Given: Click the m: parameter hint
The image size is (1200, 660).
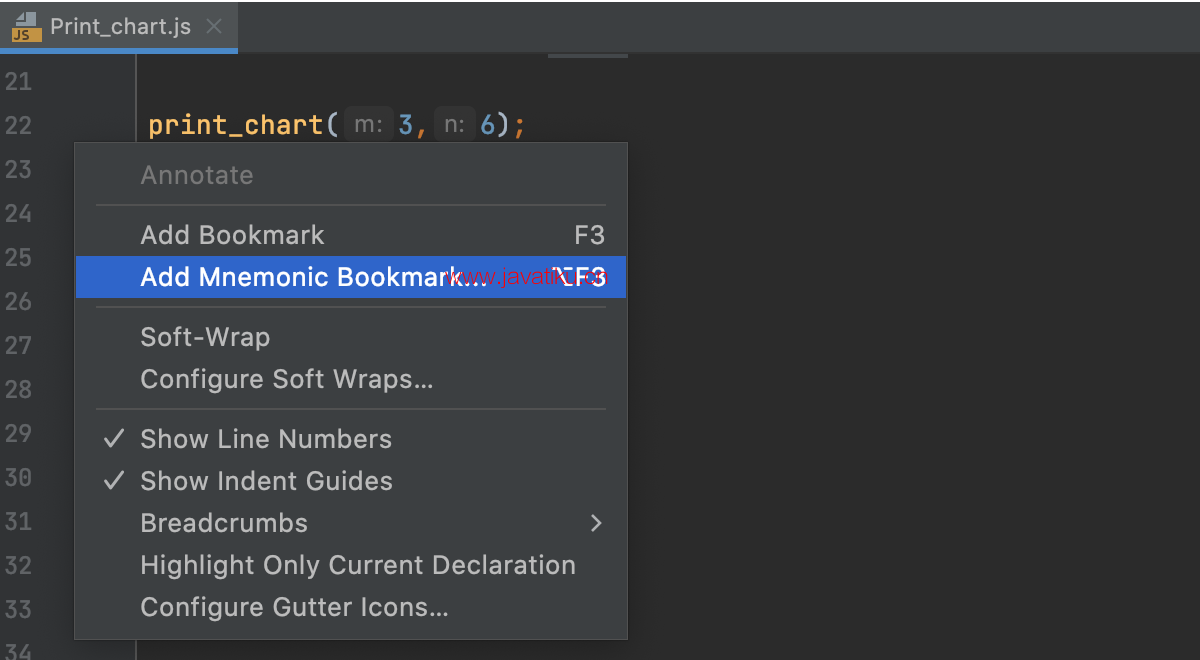Looking at the screenshot, I should pyautogui.click(x=368, y=126).
